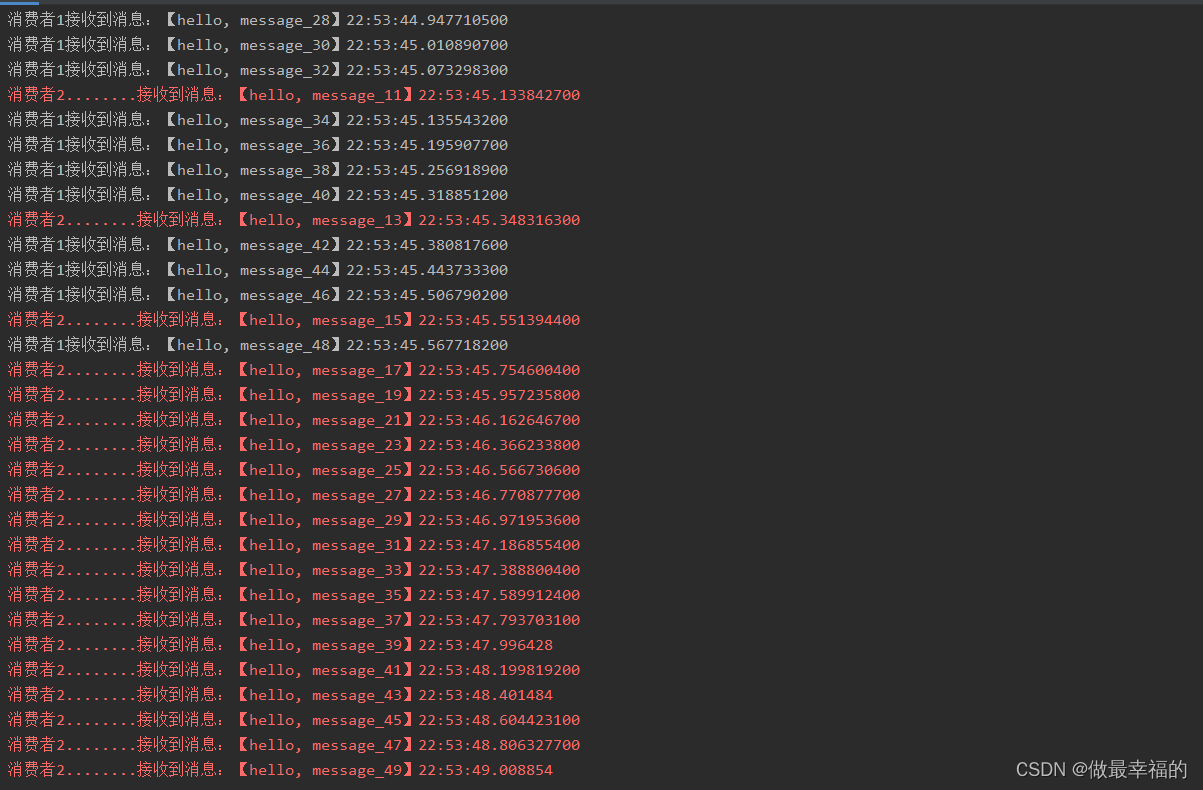Click the red message_25 log entry

[x=294, y=470]
